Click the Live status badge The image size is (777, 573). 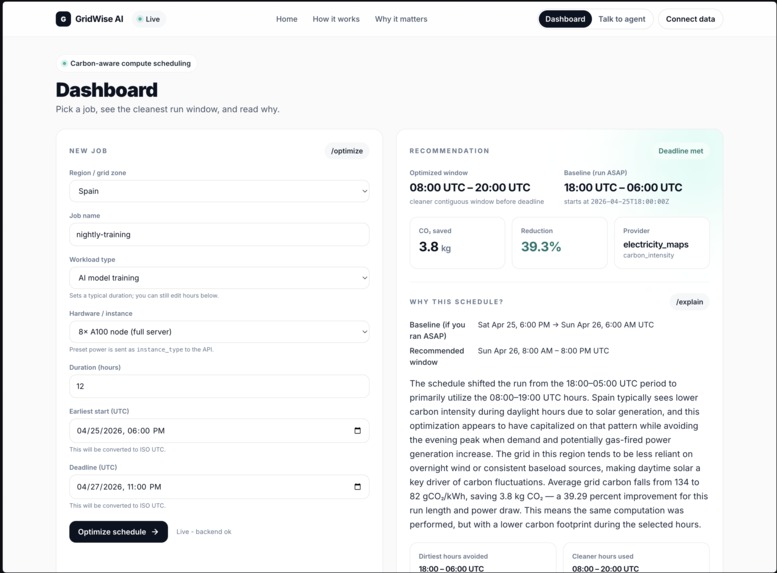coord(149,19)
